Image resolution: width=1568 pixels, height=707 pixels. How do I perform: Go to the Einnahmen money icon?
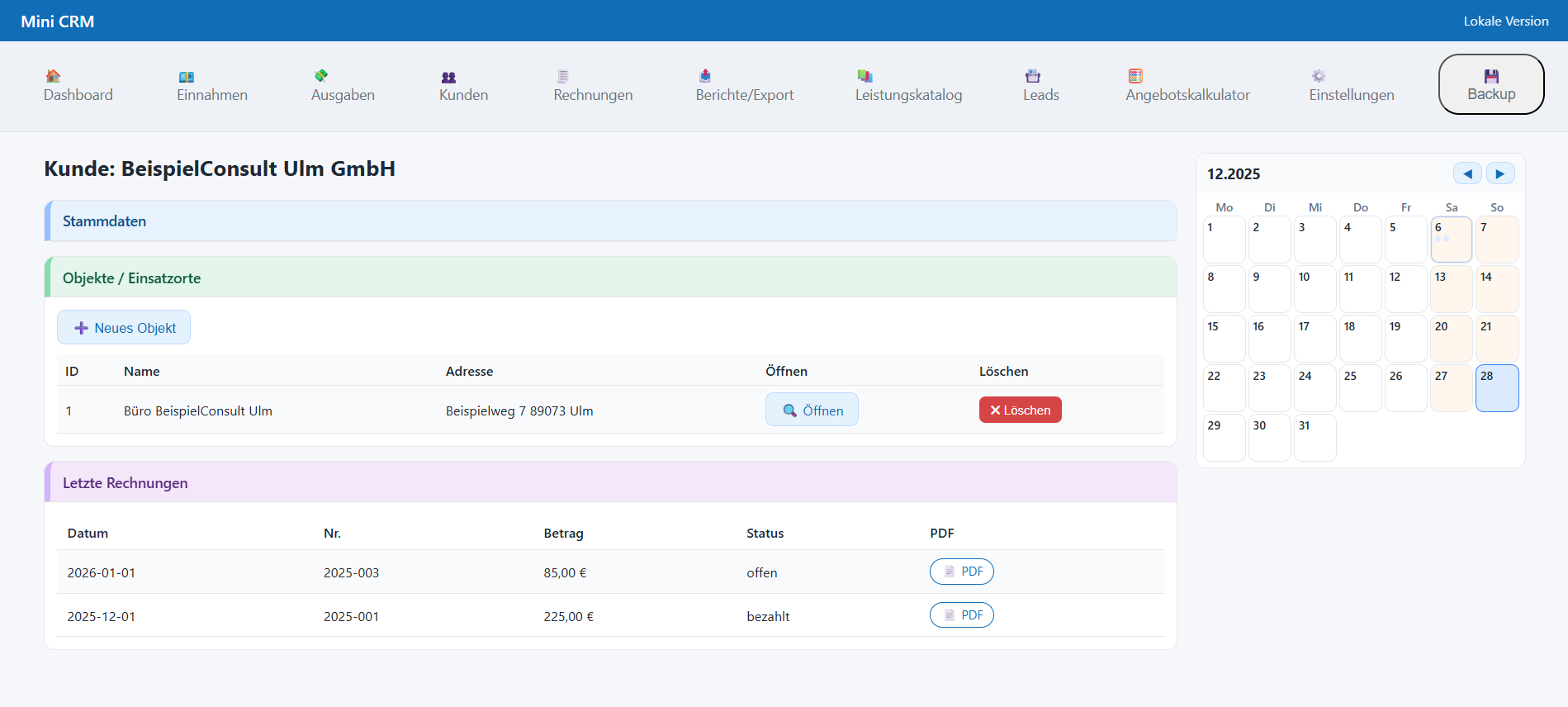point(187,76)
